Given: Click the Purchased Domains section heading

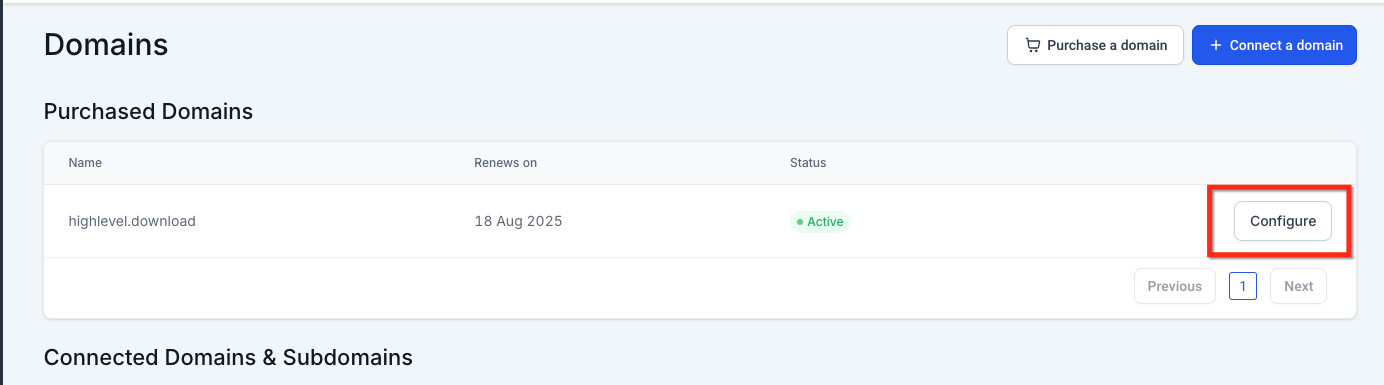Looking at the screenshot, I should pos(148,111).
